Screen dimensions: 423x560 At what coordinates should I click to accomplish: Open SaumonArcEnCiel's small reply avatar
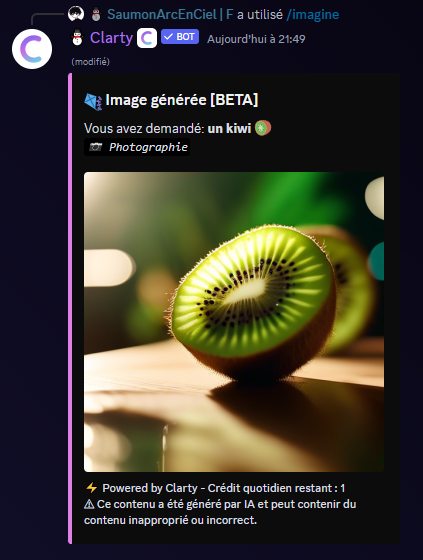76,14
